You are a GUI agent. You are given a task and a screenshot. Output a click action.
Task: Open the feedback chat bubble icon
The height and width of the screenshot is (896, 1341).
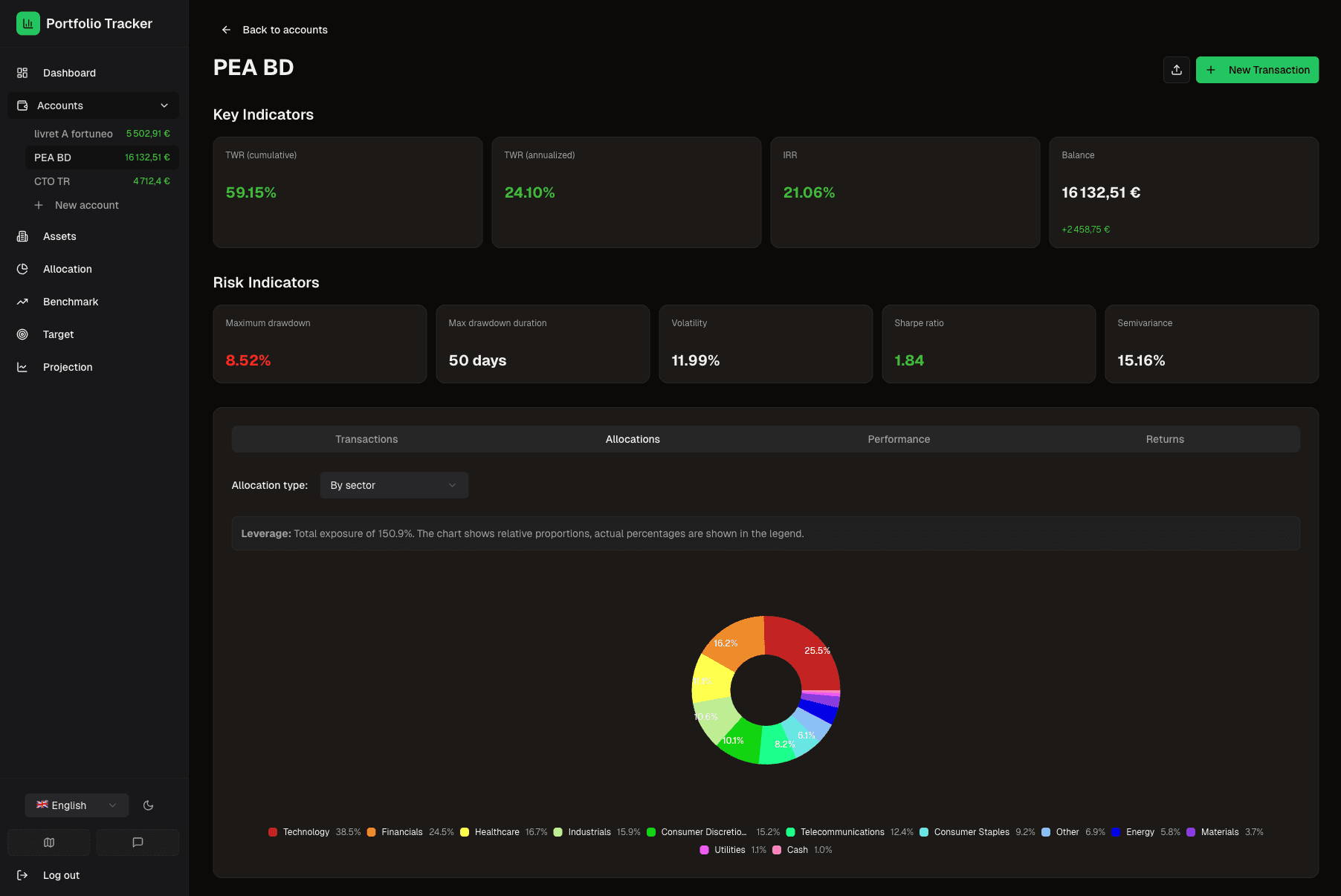pos(137,842)
